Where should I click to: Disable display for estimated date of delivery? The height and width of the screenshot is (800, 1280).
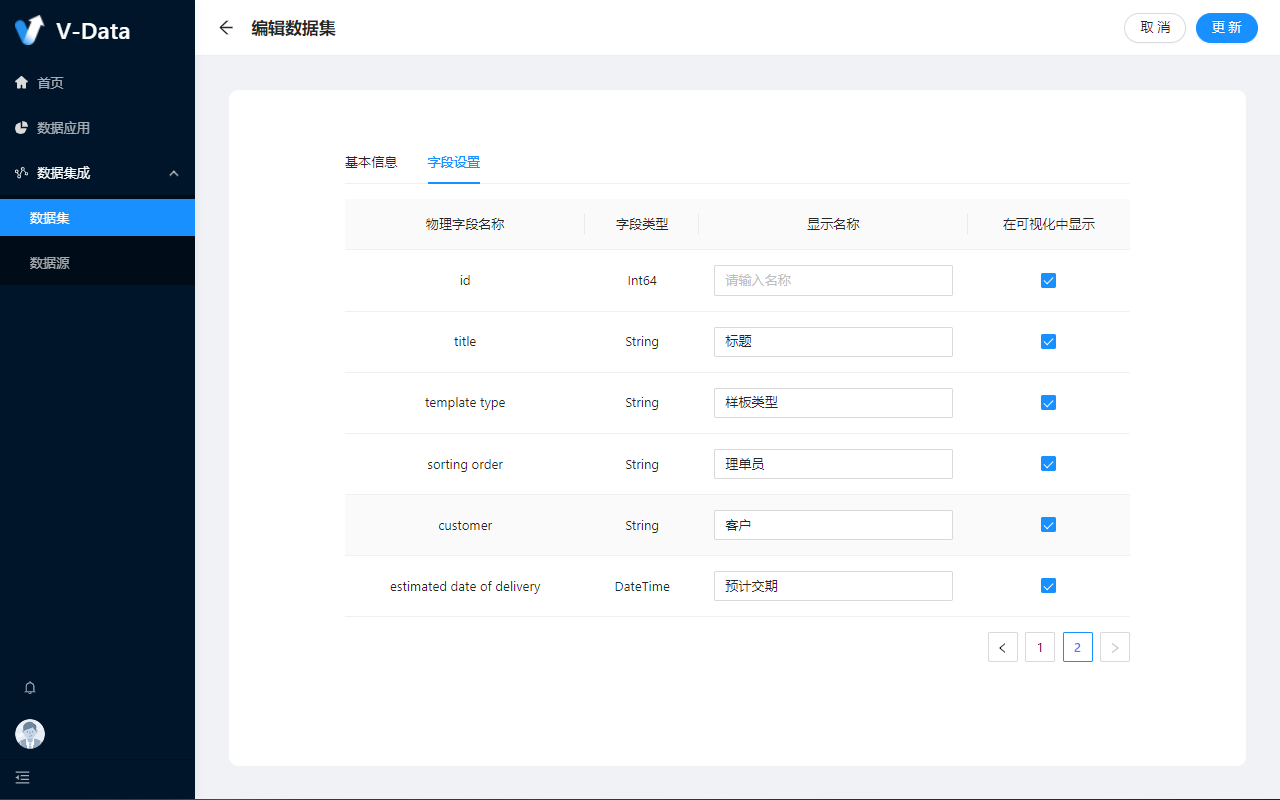point(1048,586)
